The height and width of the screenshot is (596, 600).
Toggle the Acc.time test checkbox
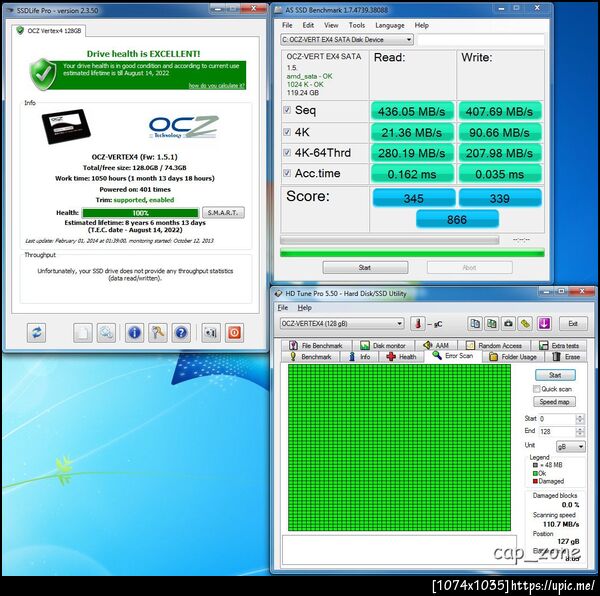click(287, 173)
